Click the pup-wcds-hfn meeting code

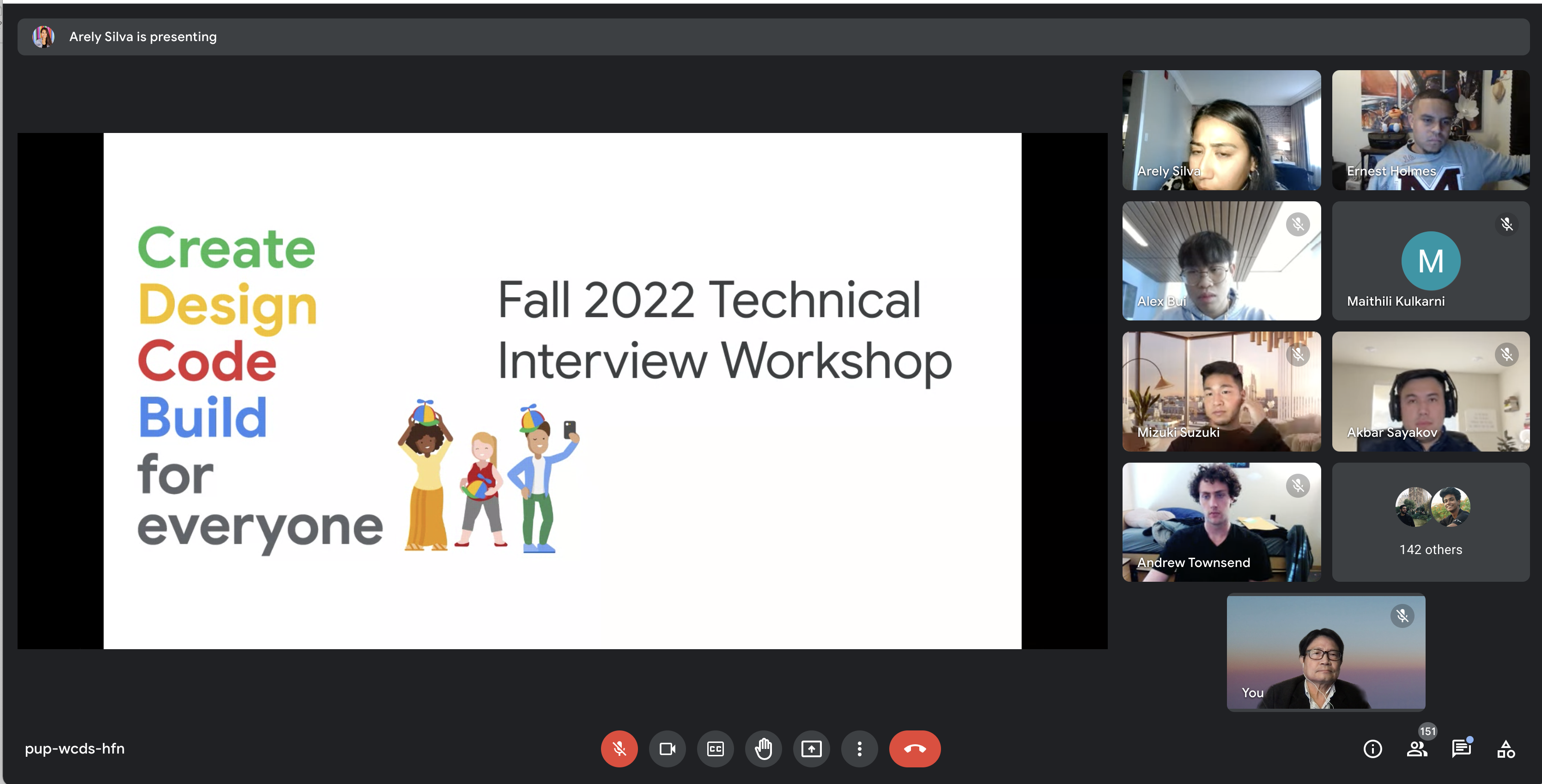[75, 748]
